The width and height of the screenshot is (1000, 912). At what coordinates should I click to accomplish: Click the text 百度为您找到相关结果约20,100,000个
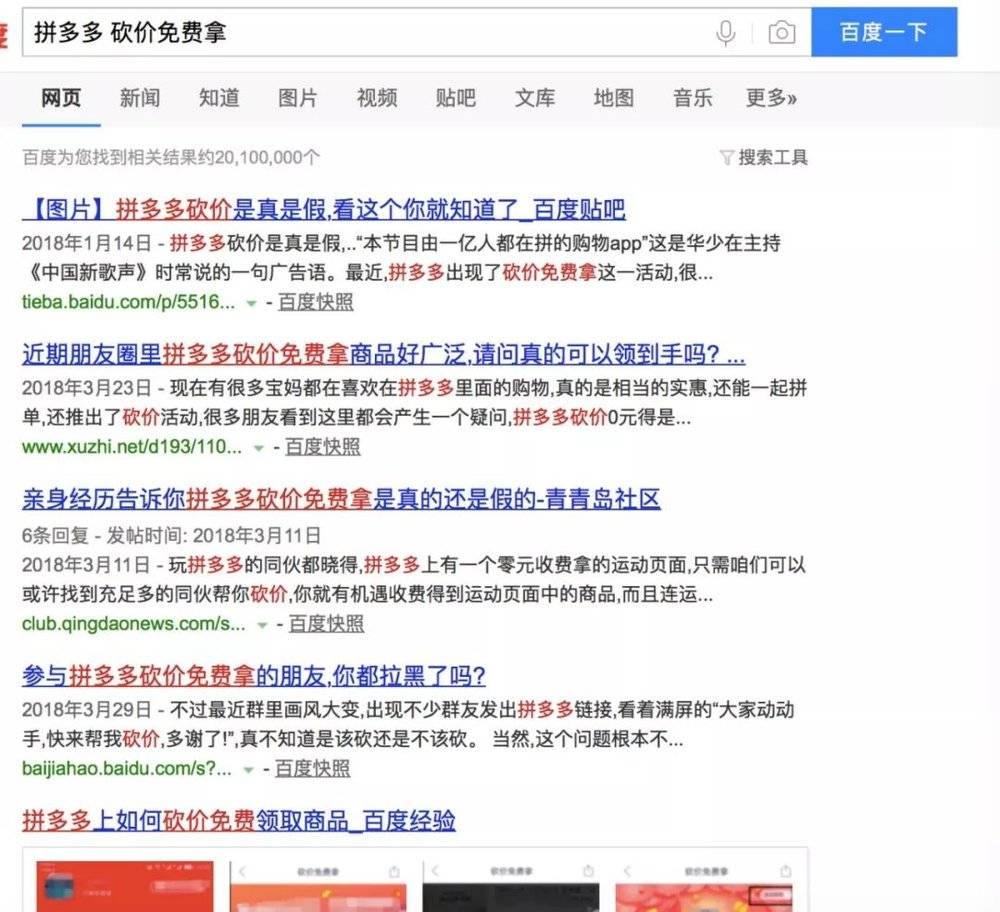click(x=171, y=158)
